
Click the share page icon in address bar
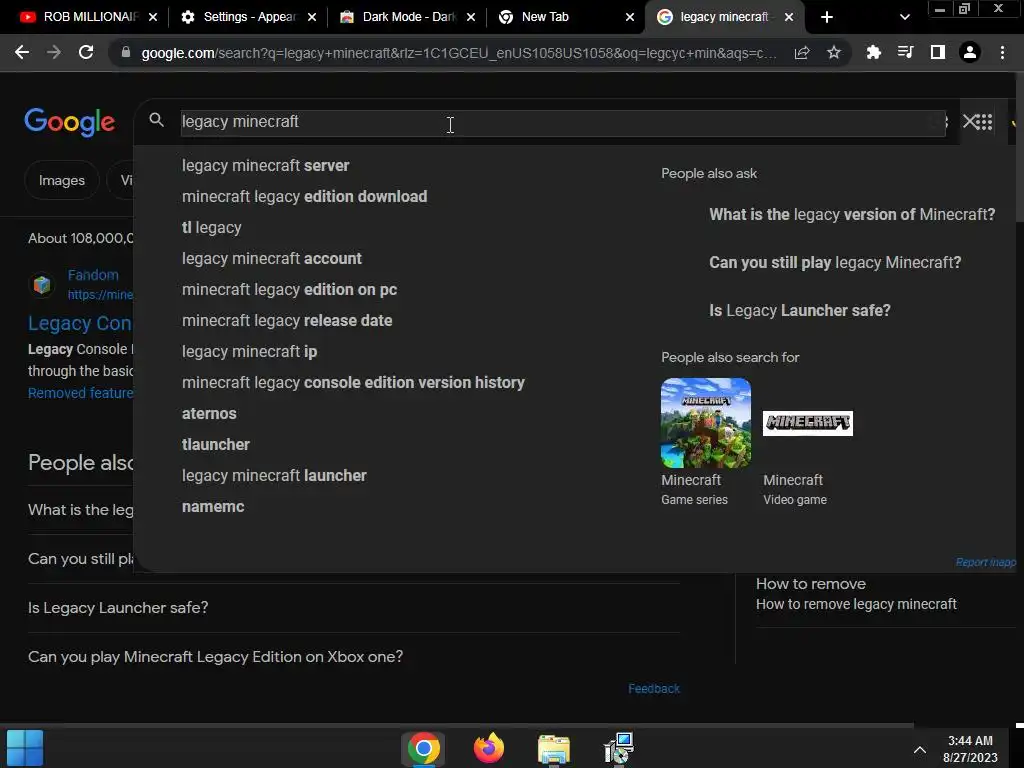pyautogui.click(x=802, y=52)
